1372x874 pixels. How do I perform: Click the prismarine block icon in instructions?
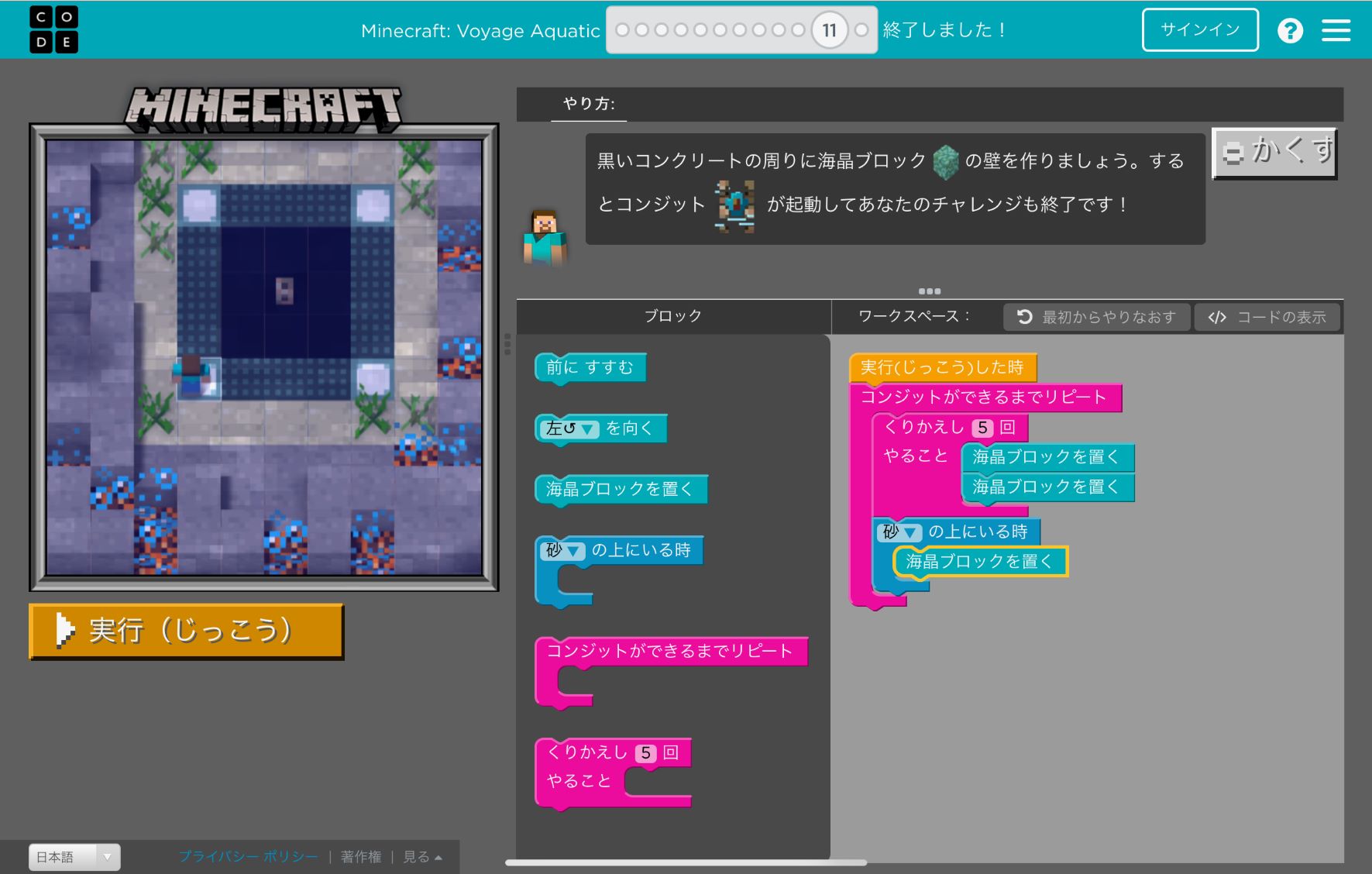(945, 161)
